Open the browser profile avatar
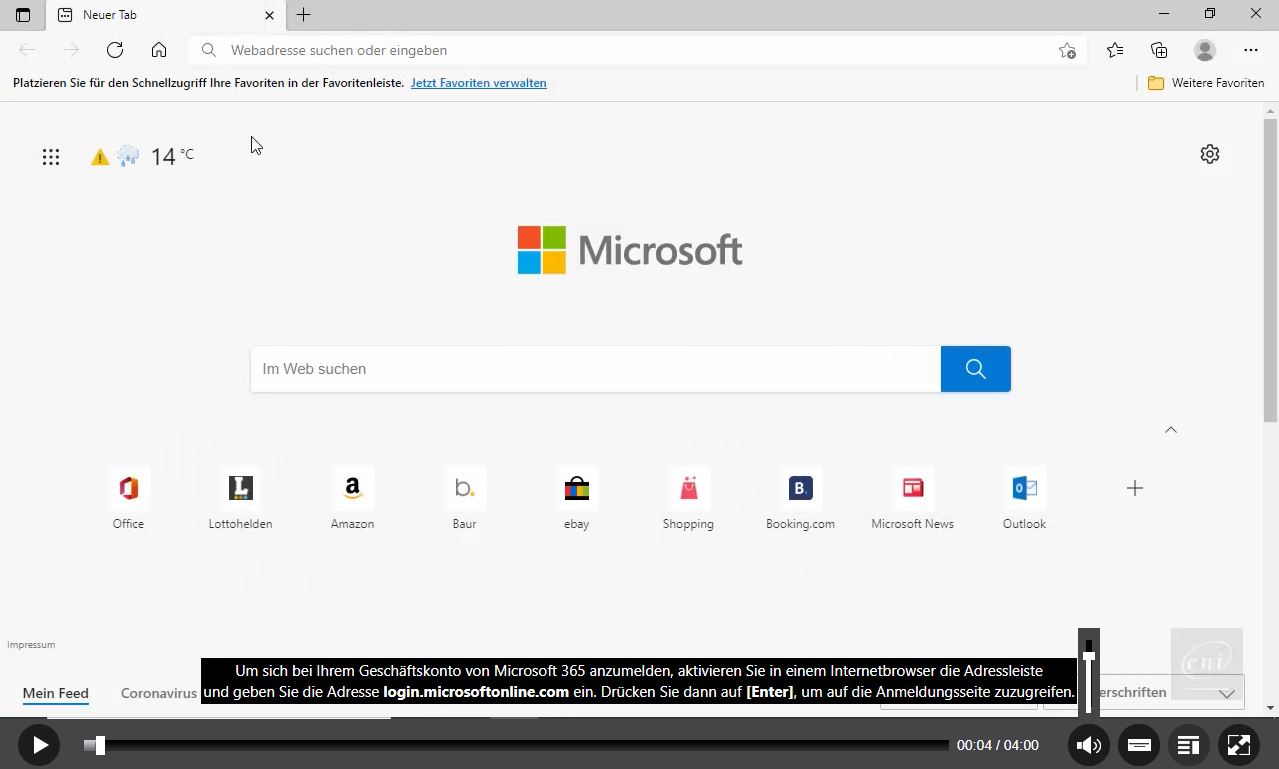 pos(1205,50)
